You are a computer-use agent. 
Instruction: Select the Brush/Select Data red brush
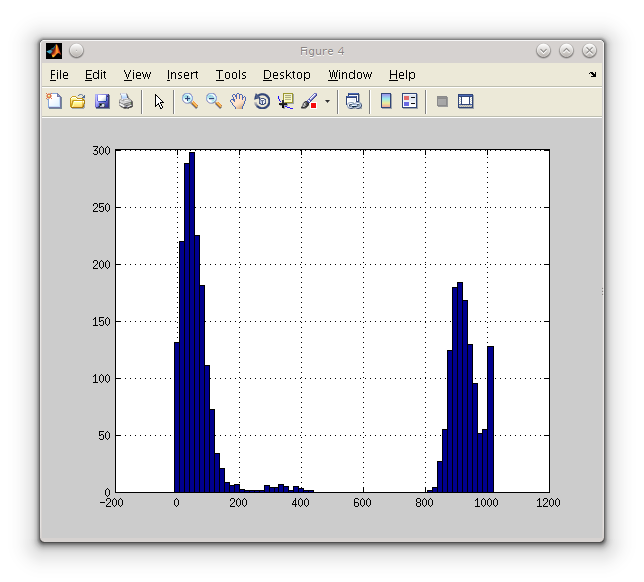click(x=309, y=101)
